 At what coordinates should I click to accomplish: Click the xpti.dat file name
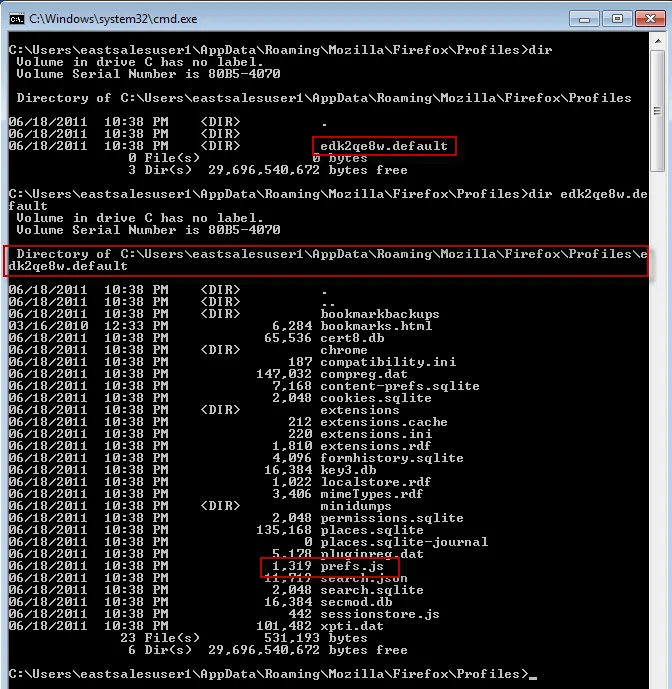pos(352,626)
